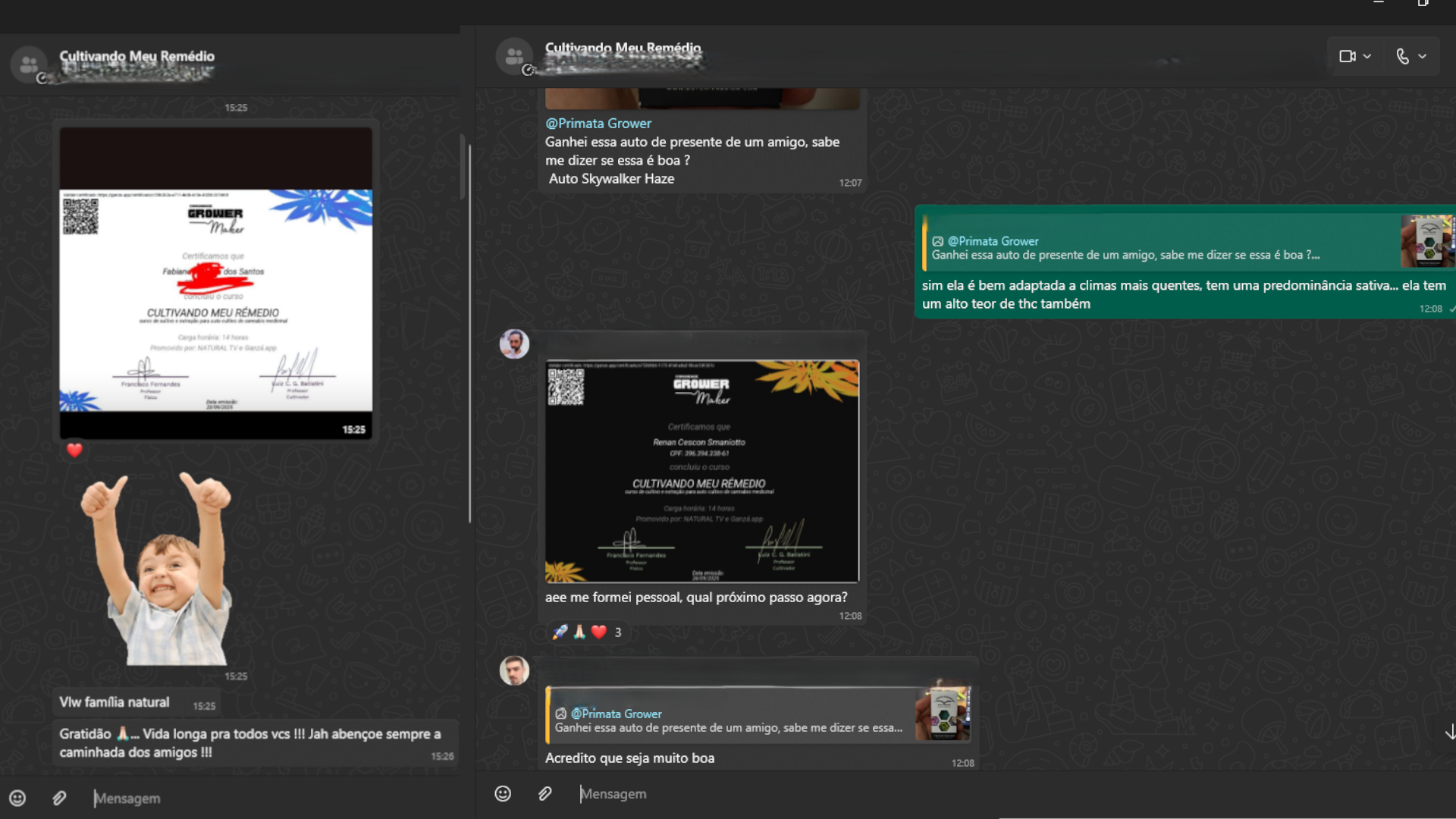Click the @Primata Grower mention link

(598, 123)
